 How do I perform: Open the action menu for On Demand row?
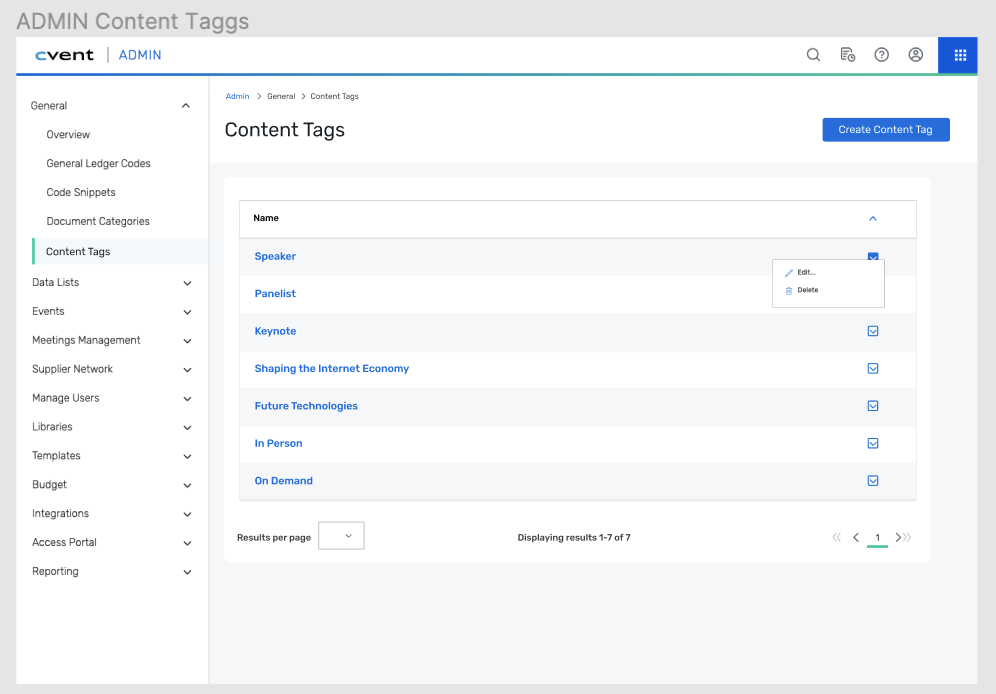872,481
